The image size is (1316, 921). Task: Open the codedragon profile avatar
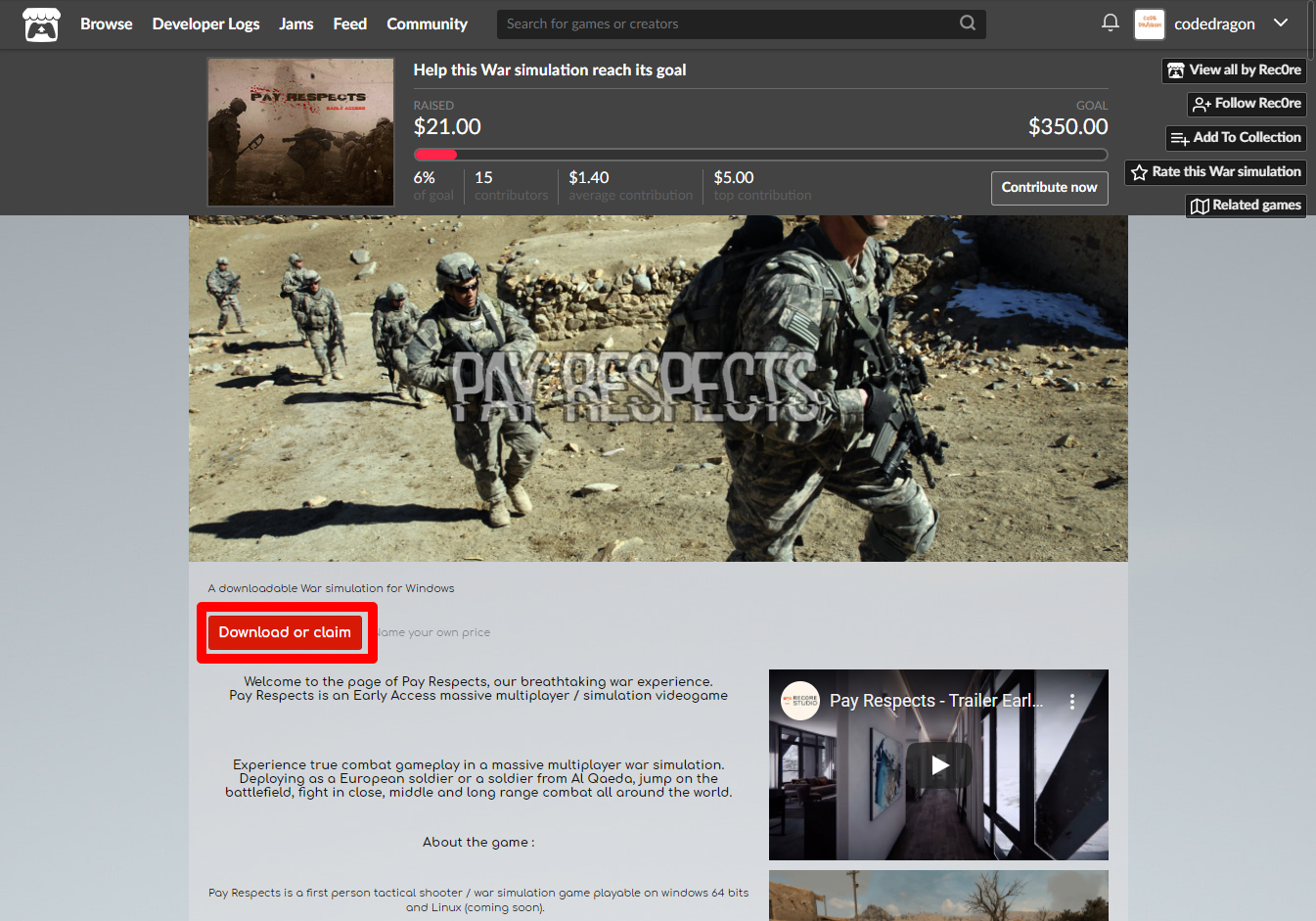[1149, 24]
